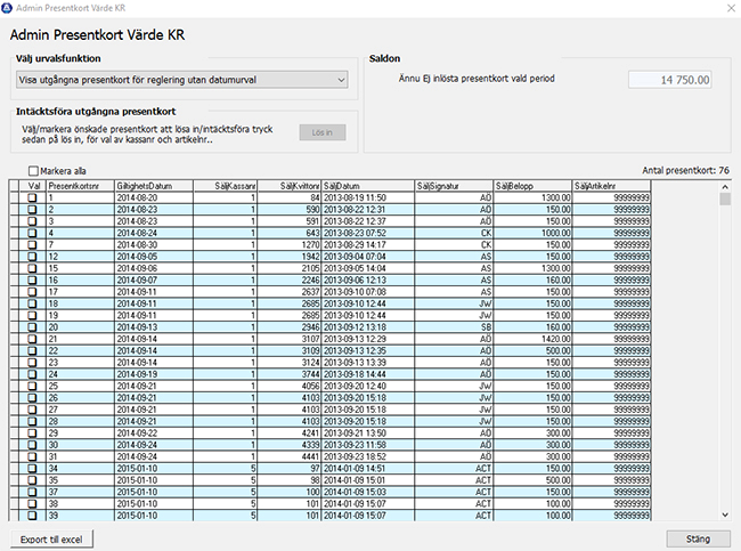Click the SäljDatum column header
Viewport: 741px width, 551px height.
click(x=368, y=186)
